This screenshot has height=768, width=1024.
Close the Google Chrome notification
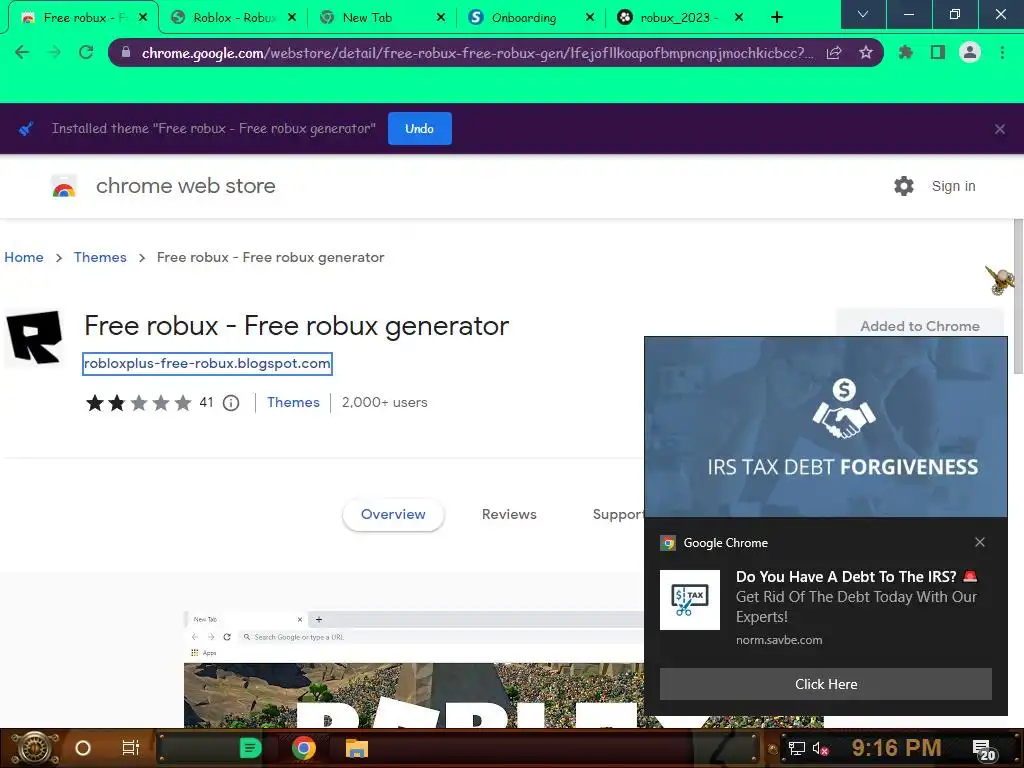click(x=980, y=542)
